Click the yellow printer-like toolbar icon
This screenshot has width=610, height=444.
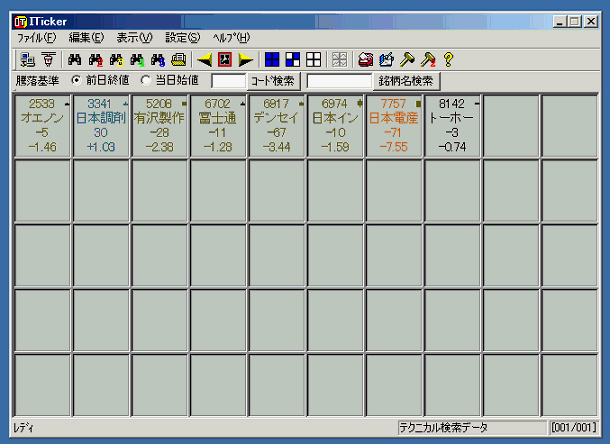[x=179, y=60]
